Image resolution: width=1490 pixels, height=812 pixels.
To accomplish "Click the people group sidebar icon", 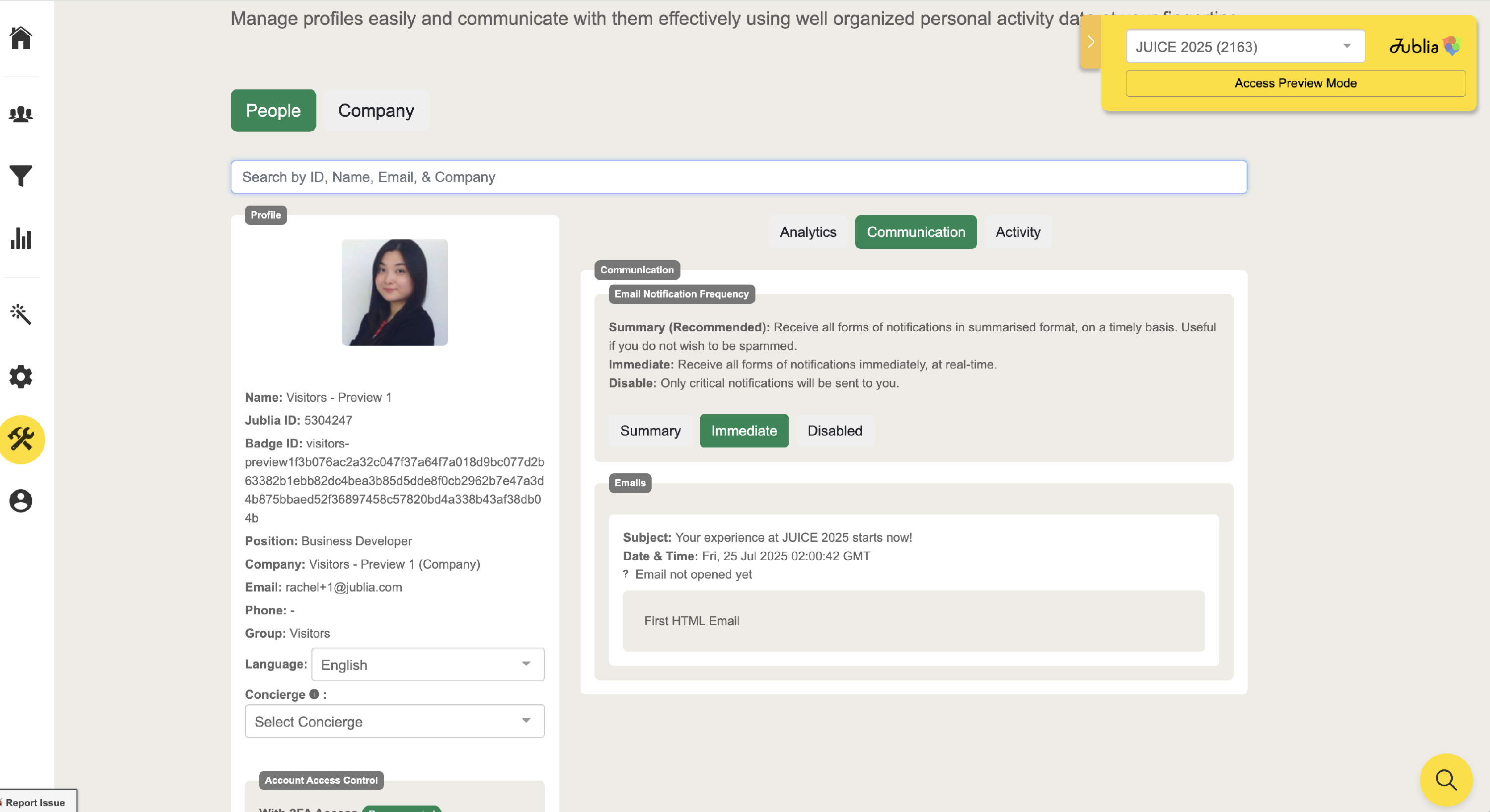I will pos(21,114).
